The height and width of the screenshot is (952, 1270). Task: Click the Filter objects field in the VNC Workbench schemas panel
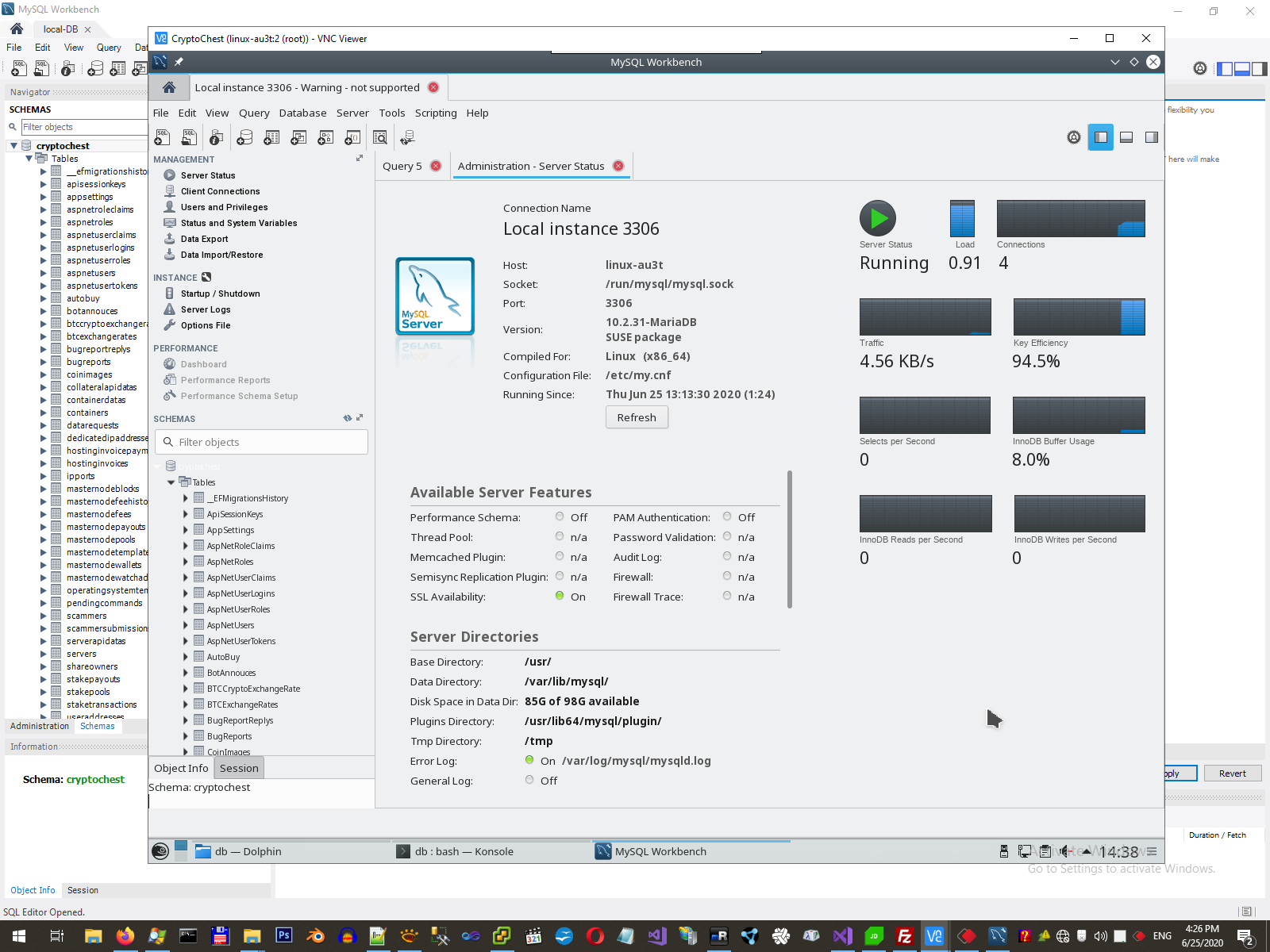(x=261, y=442)
